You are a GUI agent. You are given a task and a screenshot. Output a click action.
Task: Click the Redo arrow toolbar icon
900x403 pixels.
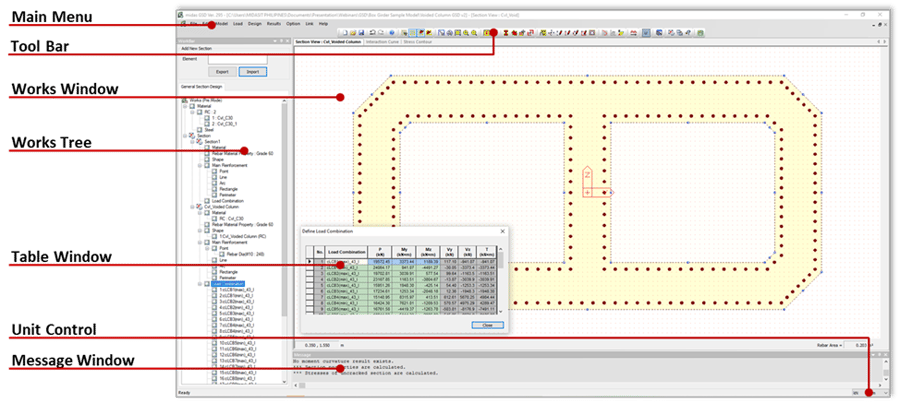380,33
